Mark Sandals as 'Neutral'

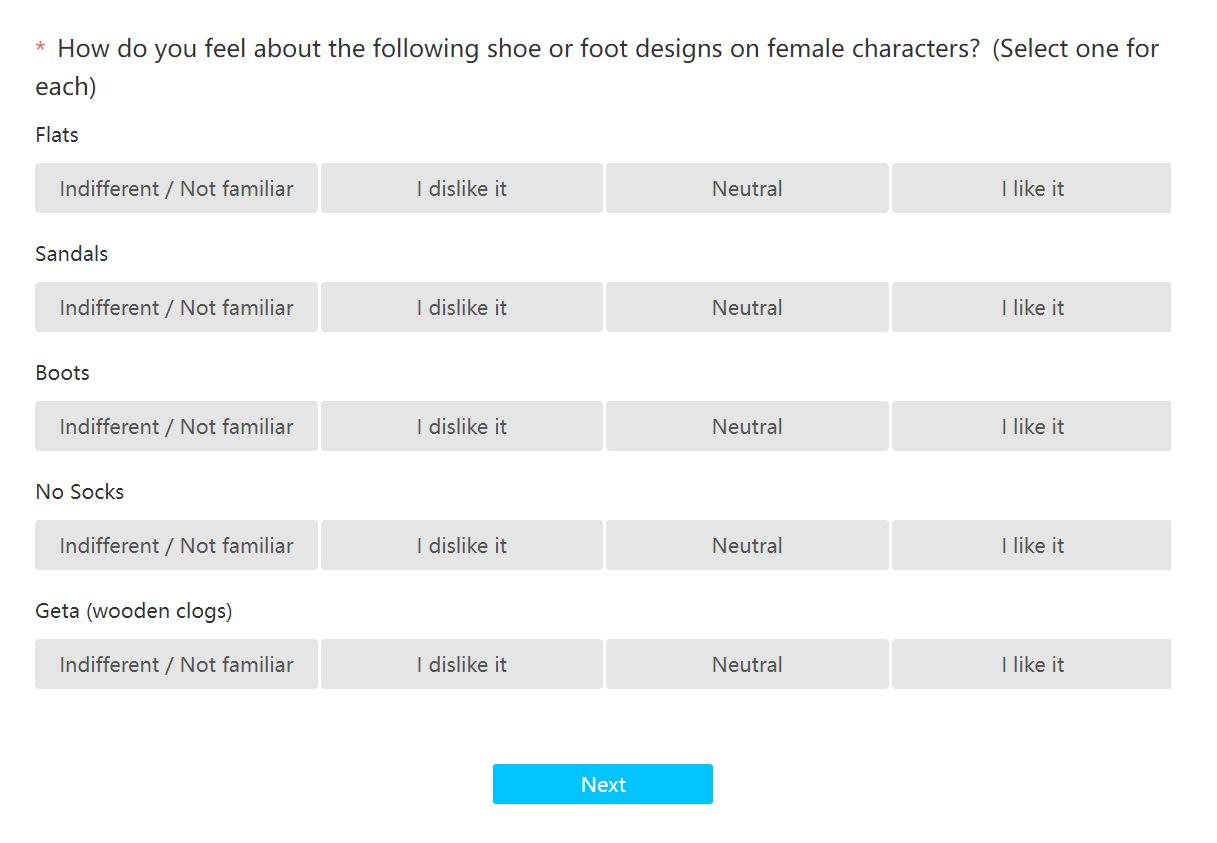[x=747, y=307]
